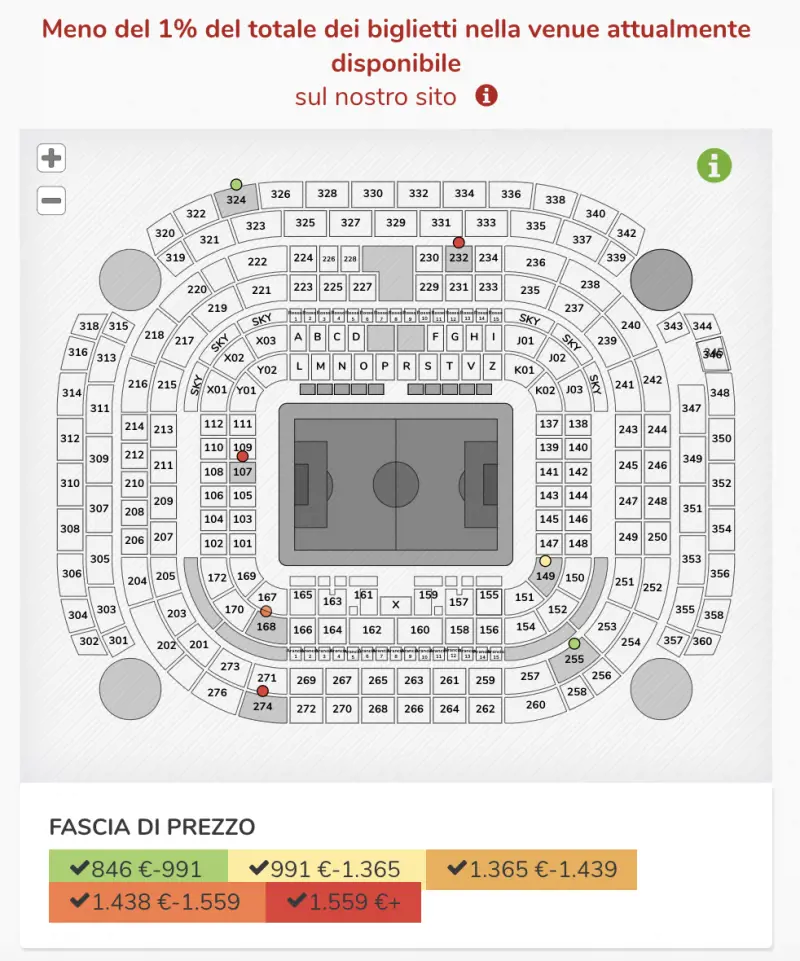Image resolution: width=800 pixels, height=961 pixels.
Task: Uncheck the 1.365 €-1.439 price range
Action: point(531,869)
